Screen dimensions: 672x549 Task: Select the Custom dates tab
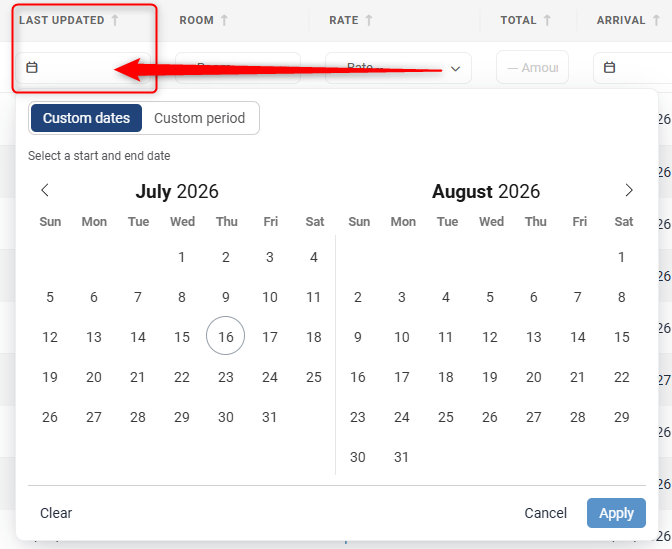coord(86,118)
